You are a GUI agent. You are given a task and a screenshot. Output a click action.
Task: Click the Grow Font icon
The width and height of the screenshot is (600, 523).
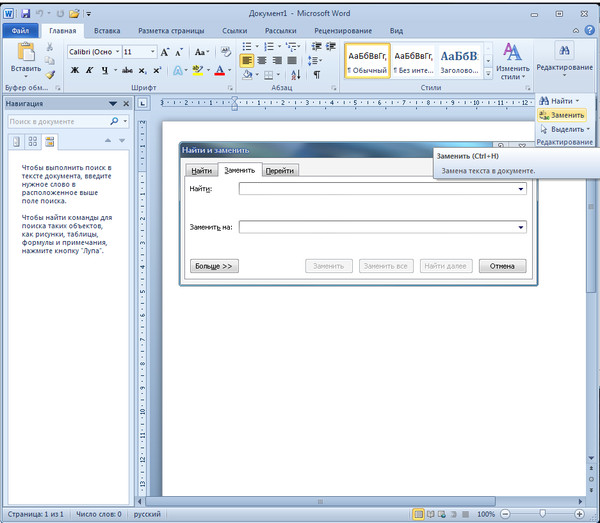(x=165, y=52)
